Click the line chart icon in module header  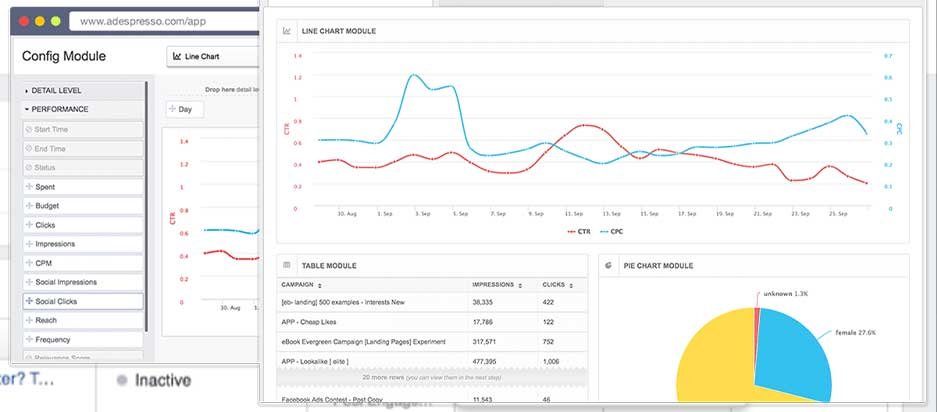click(287, 30)
